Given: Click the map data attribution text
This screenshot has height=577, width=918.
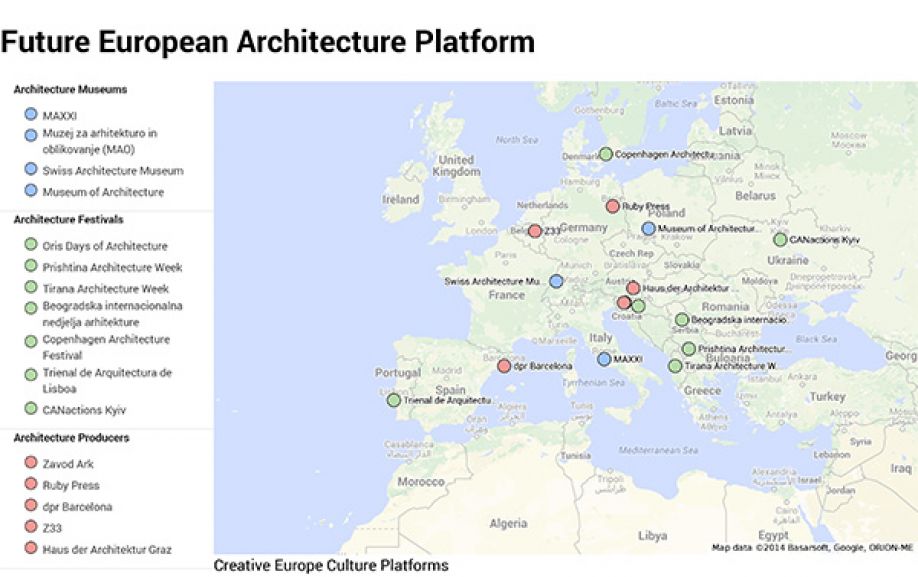Looking at the screenshot, I should tap(813, 548).
